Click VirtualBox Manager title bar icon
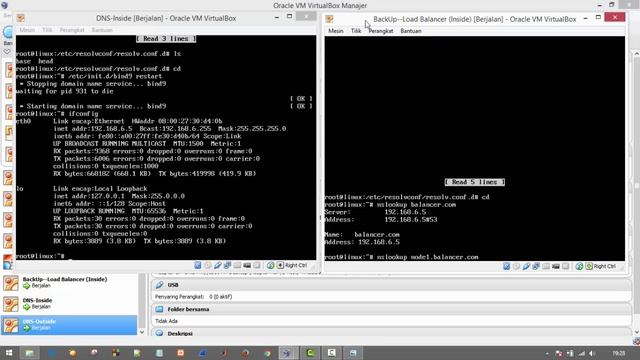The width and height of the screenshot is (640, 360). (4, 5)
